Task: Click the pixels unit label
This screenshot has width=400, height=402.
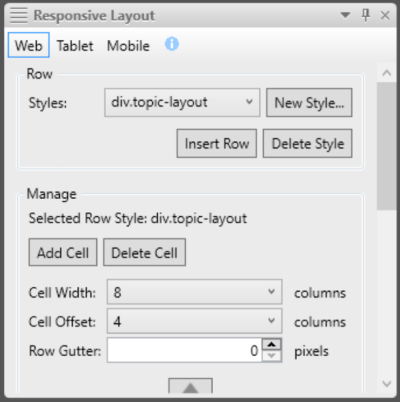Action: [311, 351]
